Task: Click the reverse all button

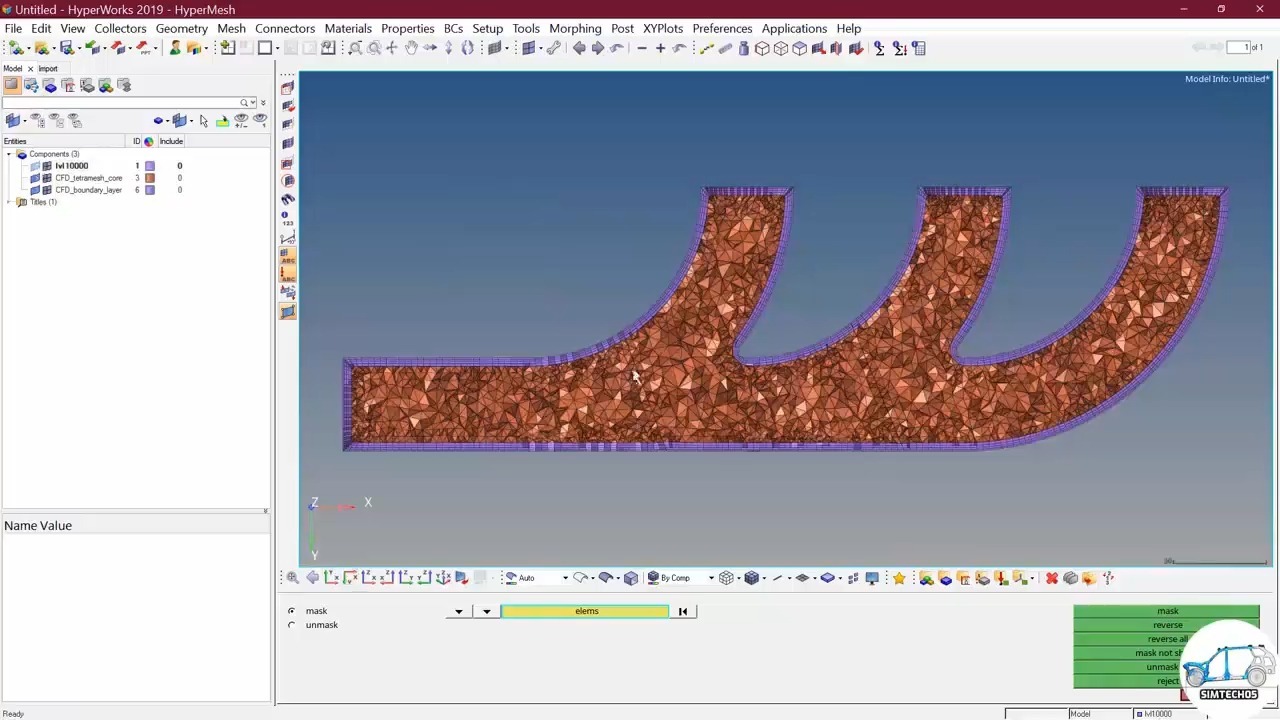Action: coord(1167,639)
